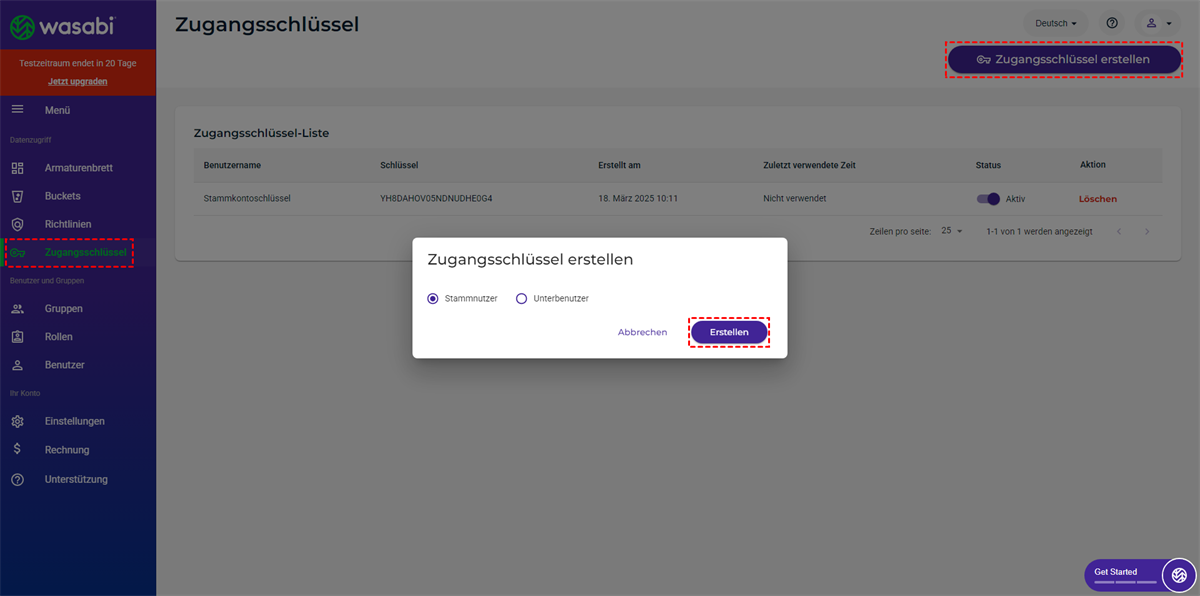Open the help question mark icon
This screenshot has width=1200, height=596.
(x=1112, y=23)
